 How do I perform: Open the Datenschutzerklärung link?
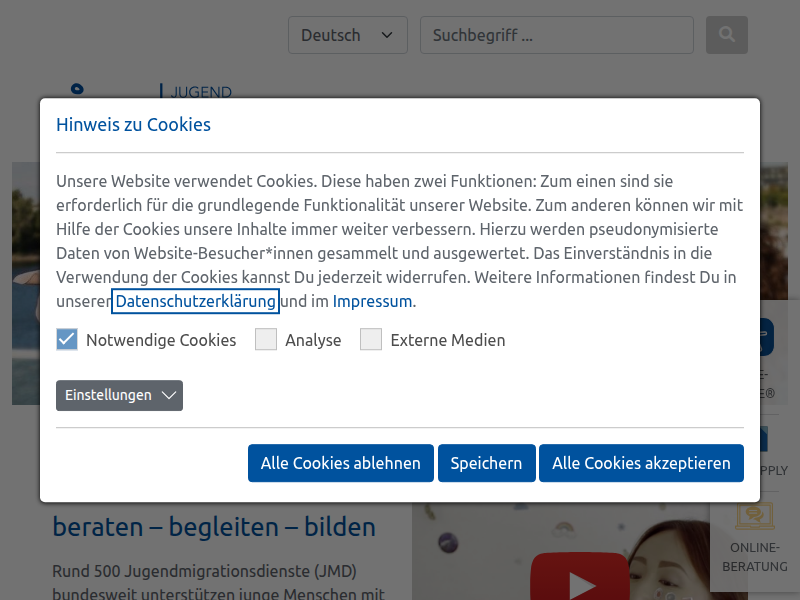click(195, 301)
